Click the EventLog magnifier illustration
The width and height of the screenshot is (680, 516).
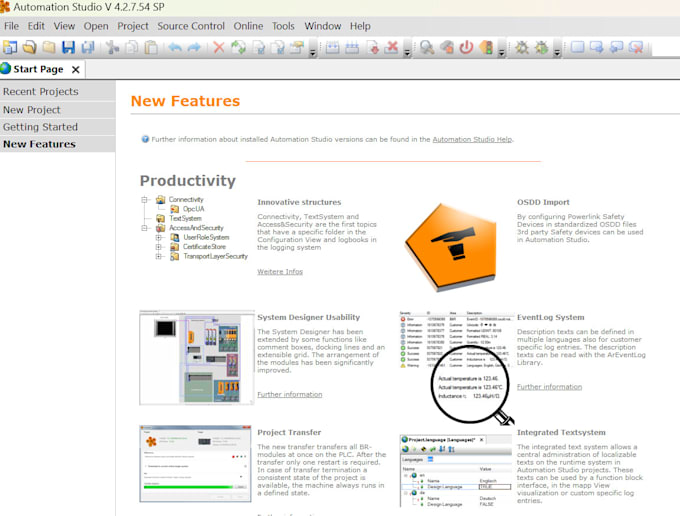click(x=456, y=368)
